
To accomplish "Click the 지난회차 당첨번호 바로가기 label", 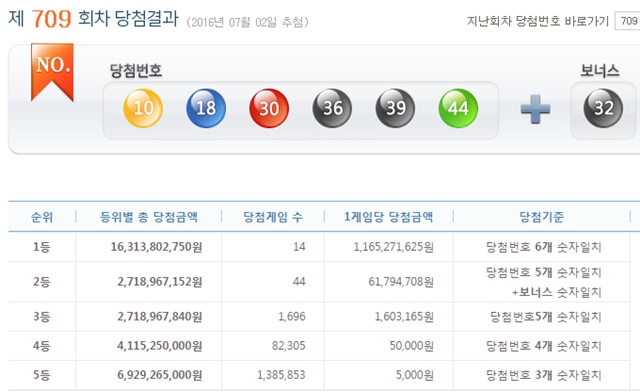I will click(x=538, y=21).
